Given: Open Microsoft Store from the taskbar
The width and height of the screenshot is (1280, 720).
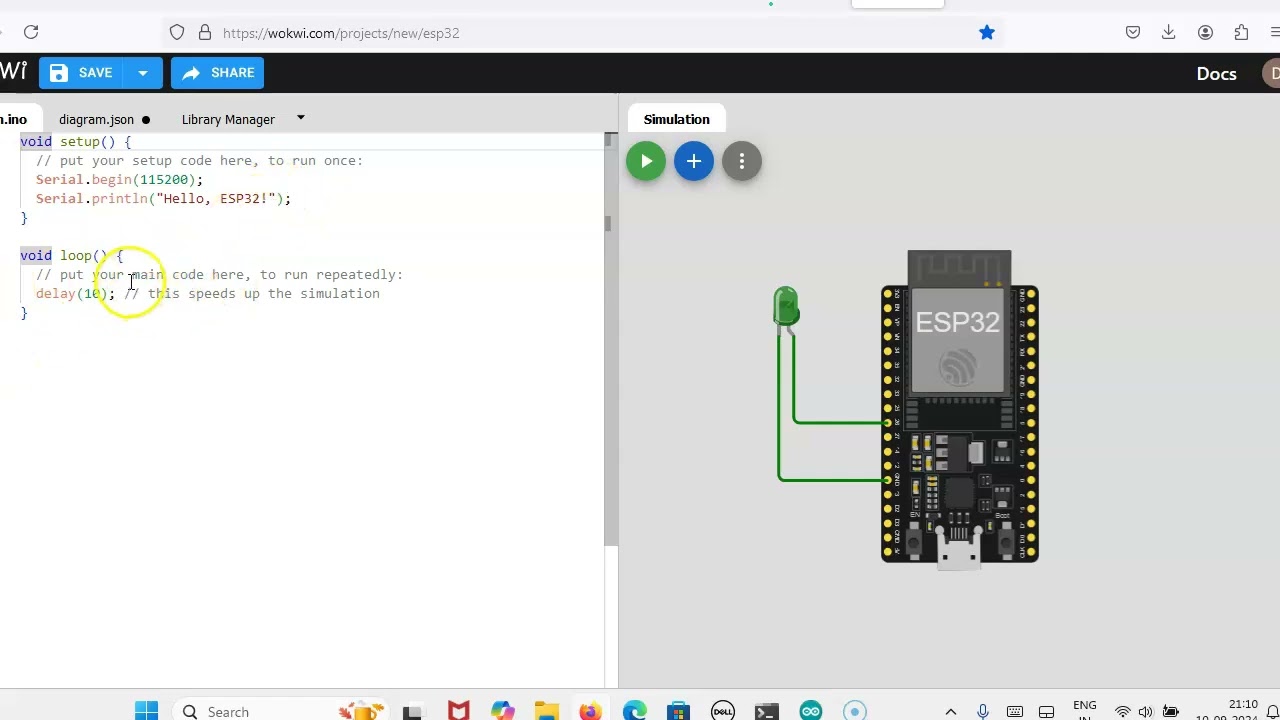Looking at the screenshot, I should point(678,711).
